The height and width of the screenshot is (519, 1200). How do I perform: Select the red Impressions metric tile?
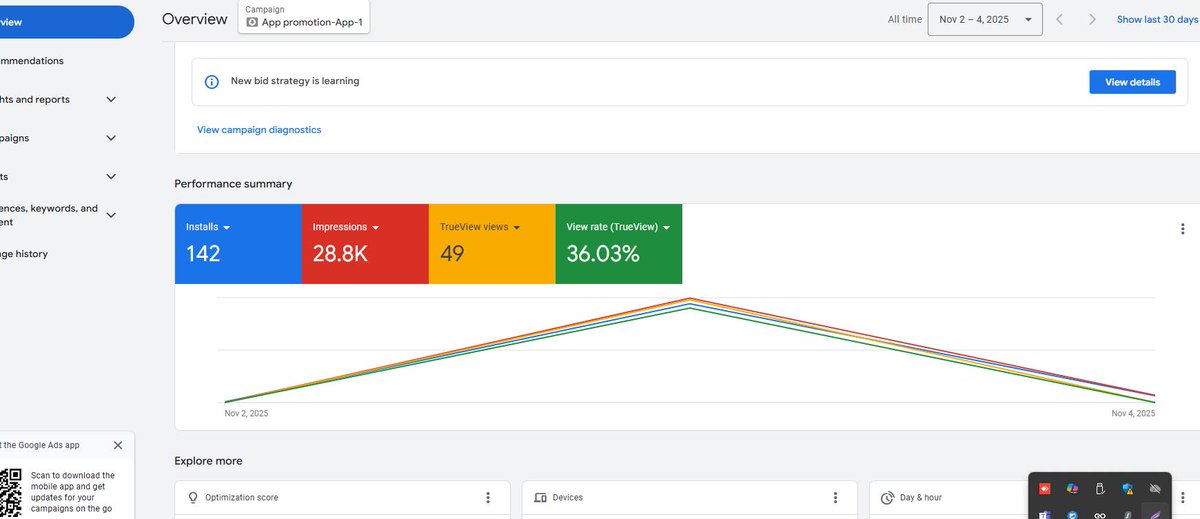(x=365, y=244)
